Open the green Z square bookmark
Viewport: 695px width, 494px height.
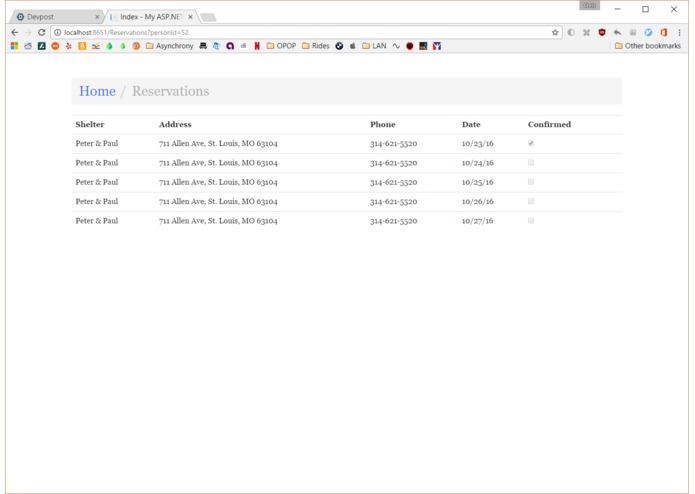coord(41,46)
